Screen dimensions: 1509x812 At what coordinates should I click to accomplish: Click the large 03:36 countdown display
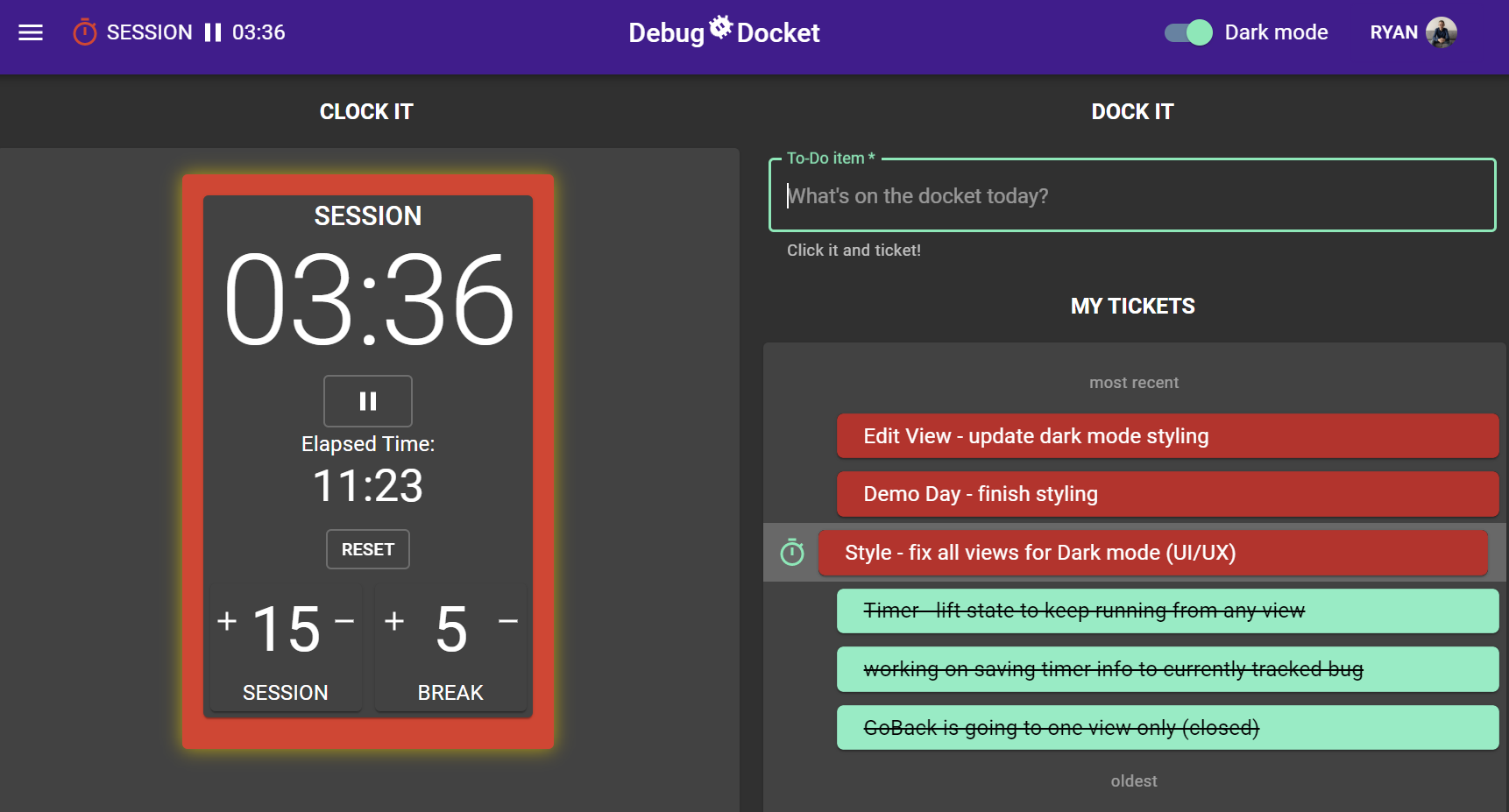tap(368, 300)
